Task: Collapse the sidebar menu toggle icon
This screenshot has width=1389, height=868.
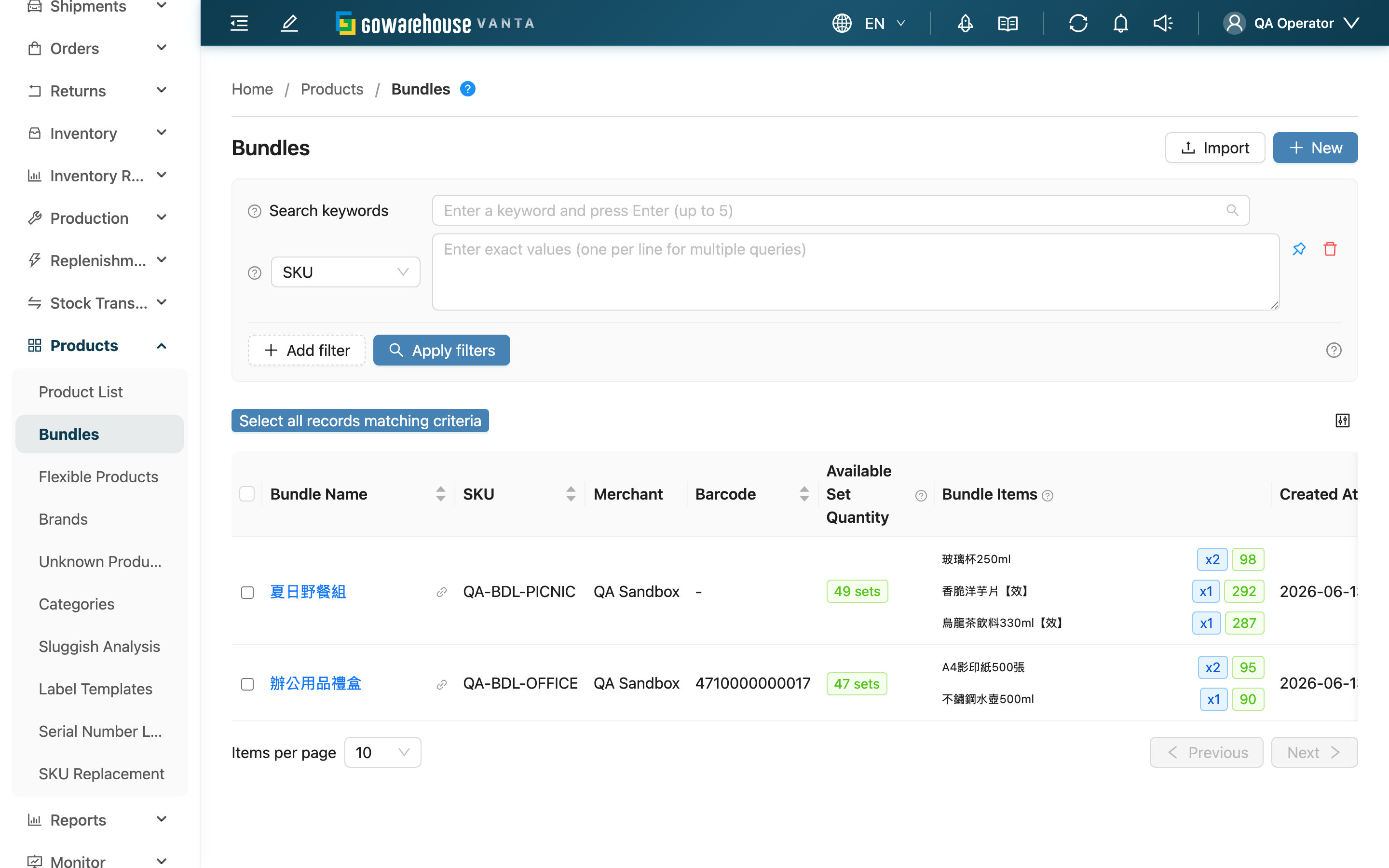Action: coord(239,23)
